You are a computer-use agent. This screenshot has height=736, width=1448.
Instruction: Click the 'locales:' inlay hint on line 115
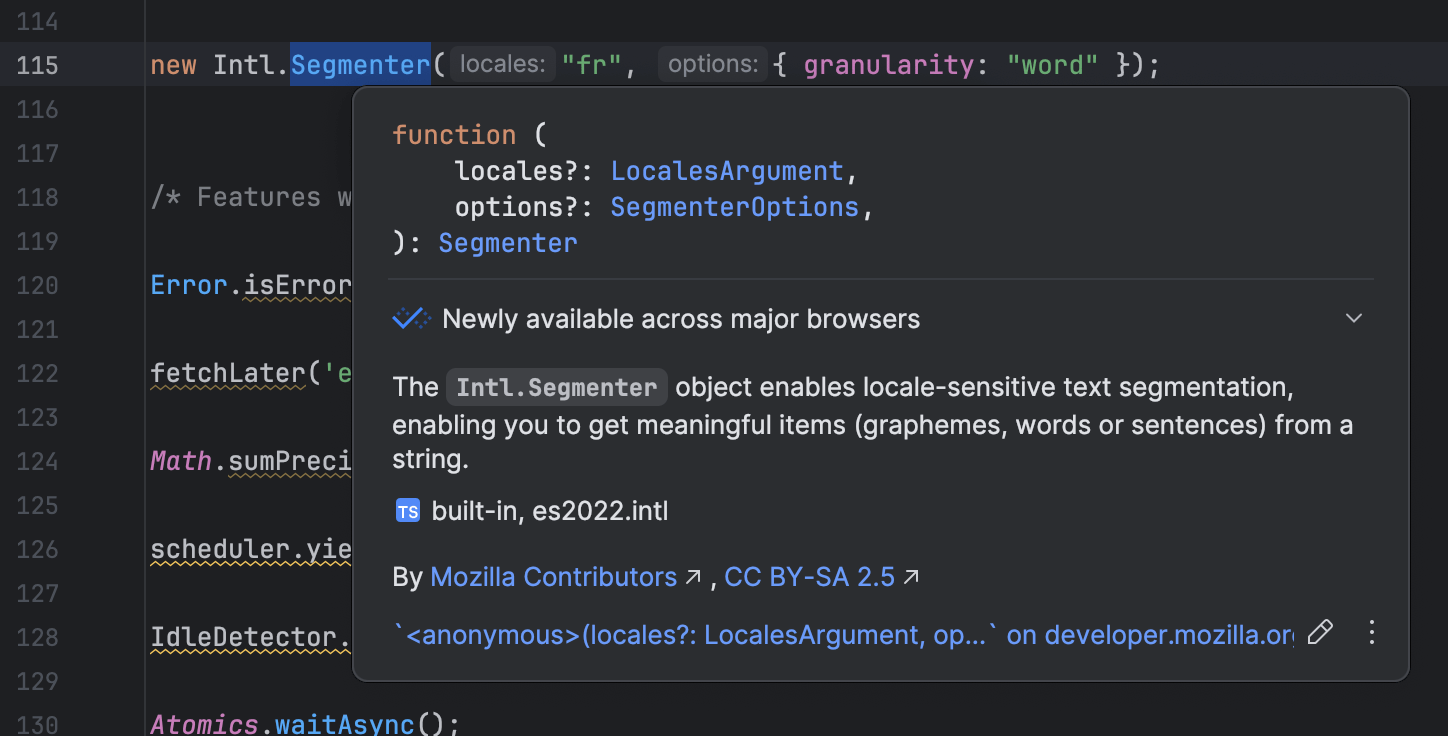pos(501,64)
